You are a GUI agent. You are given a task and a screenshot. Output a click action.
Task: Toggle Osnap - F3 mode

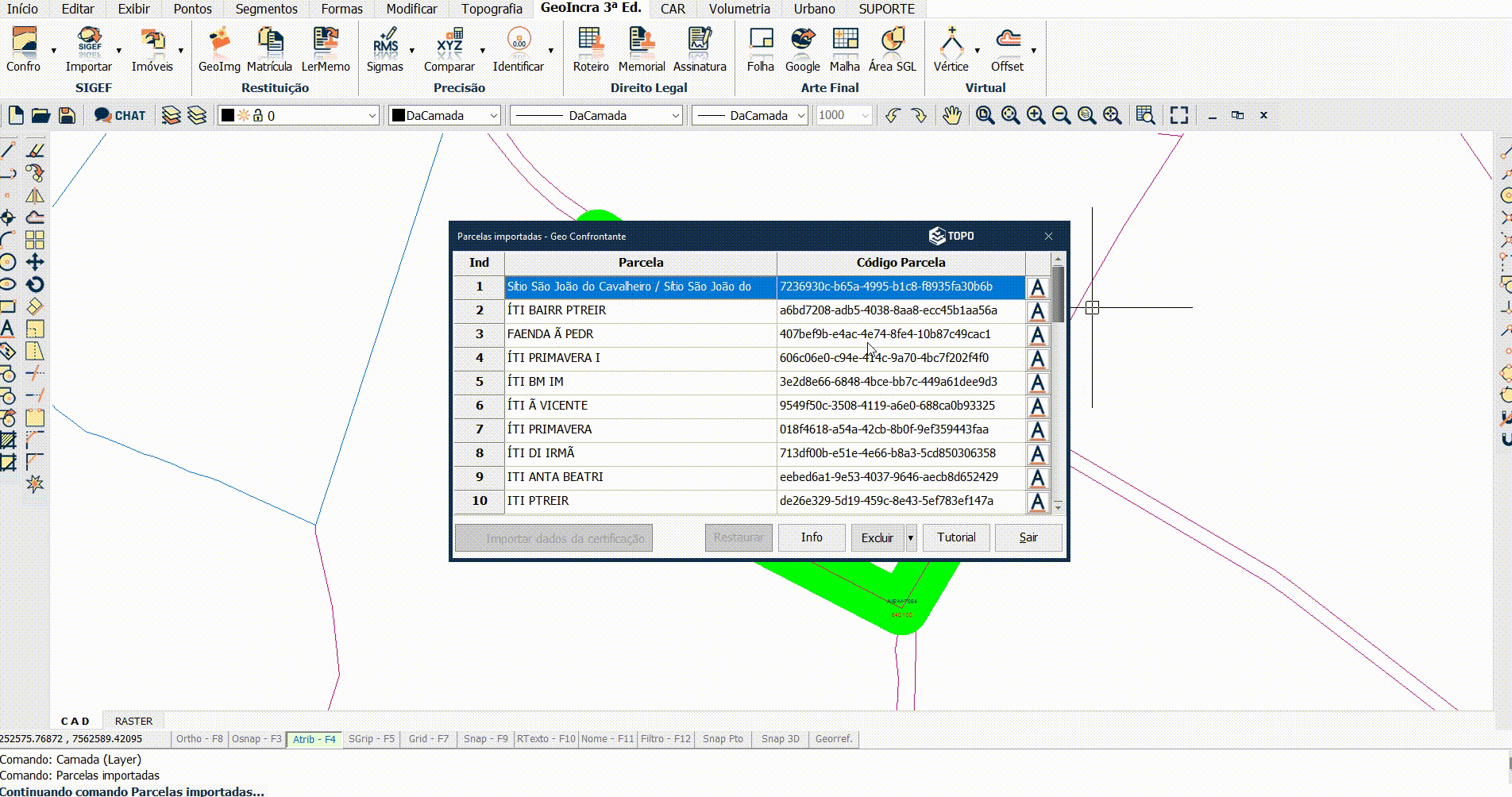[256, 739]
